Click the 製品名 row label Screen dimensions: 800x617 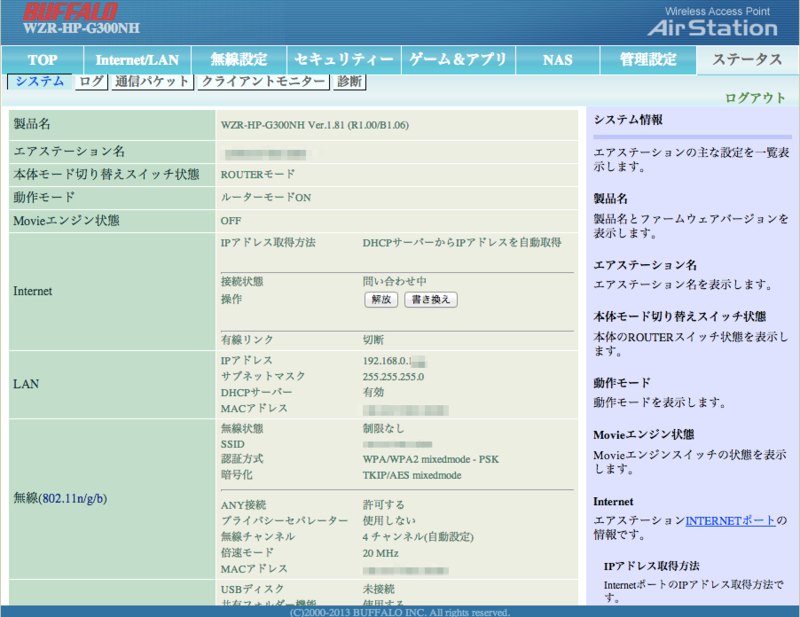point(32,124)
